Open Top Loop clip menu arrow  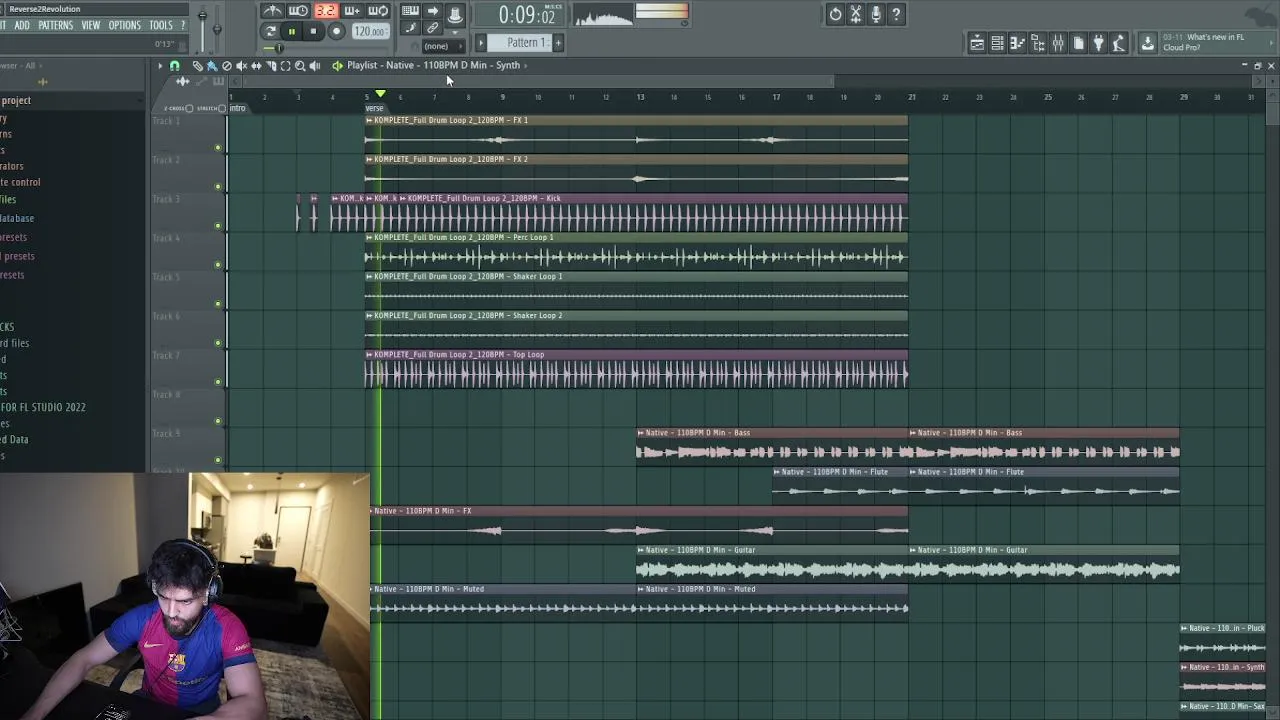[x=369, y=354]
